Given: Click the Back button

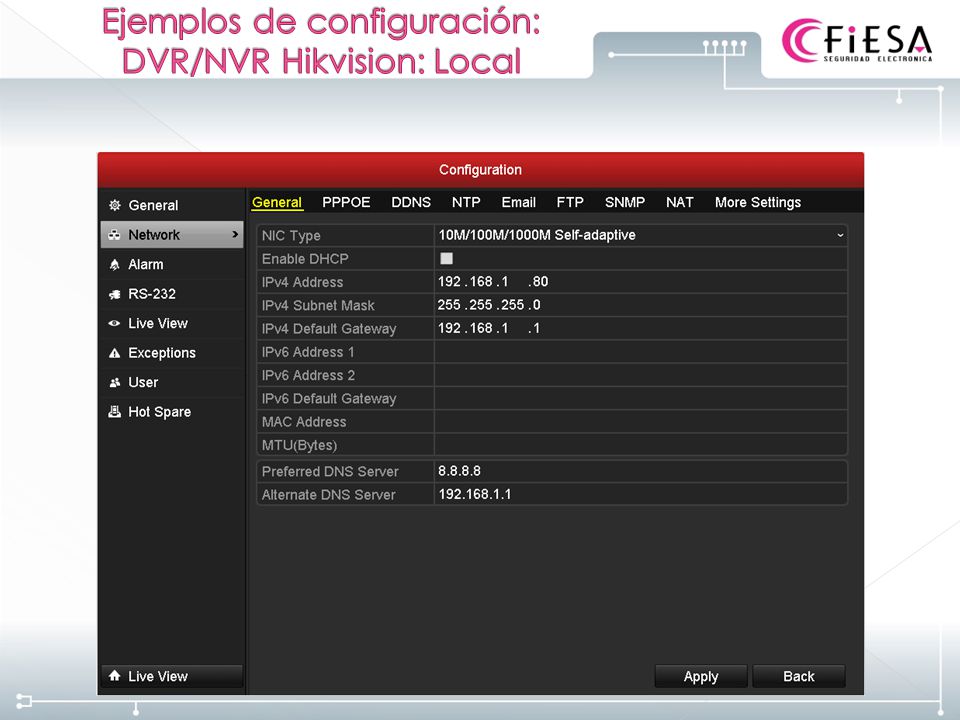Looking at the screenshot, I should click(798, 677).
